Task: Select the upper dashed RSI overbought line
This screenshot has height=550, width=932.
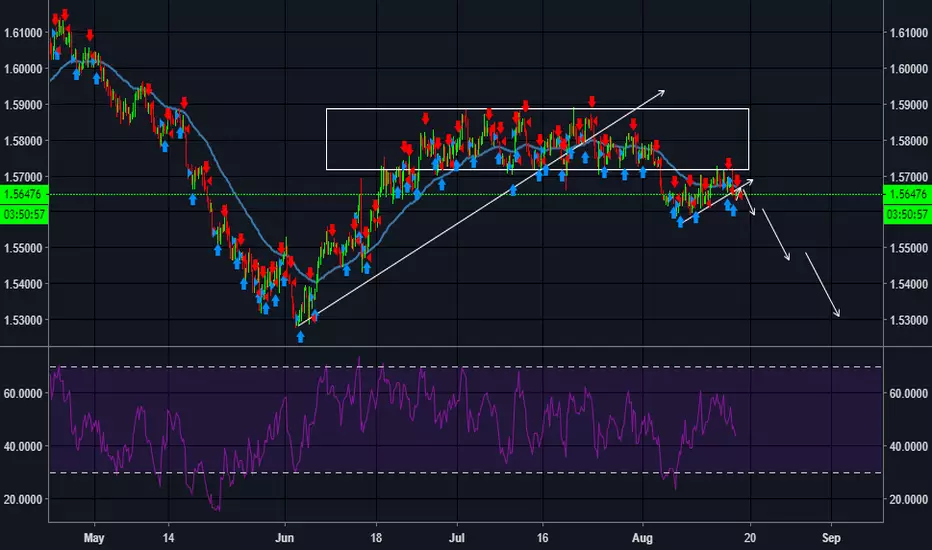Action: coord(466,367)
